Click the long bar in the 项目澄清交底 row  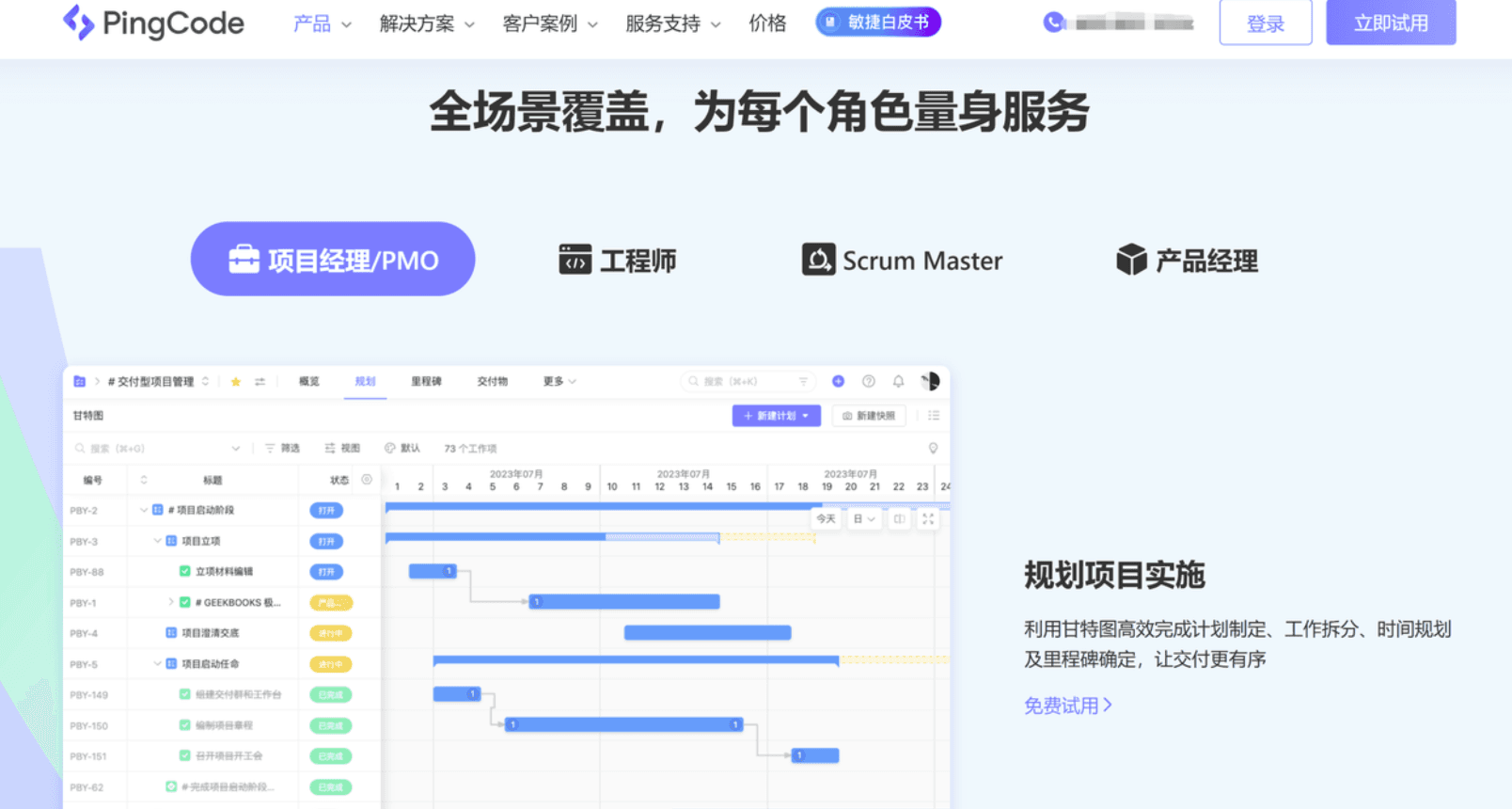pyautogui.click(x=708, y=633)
